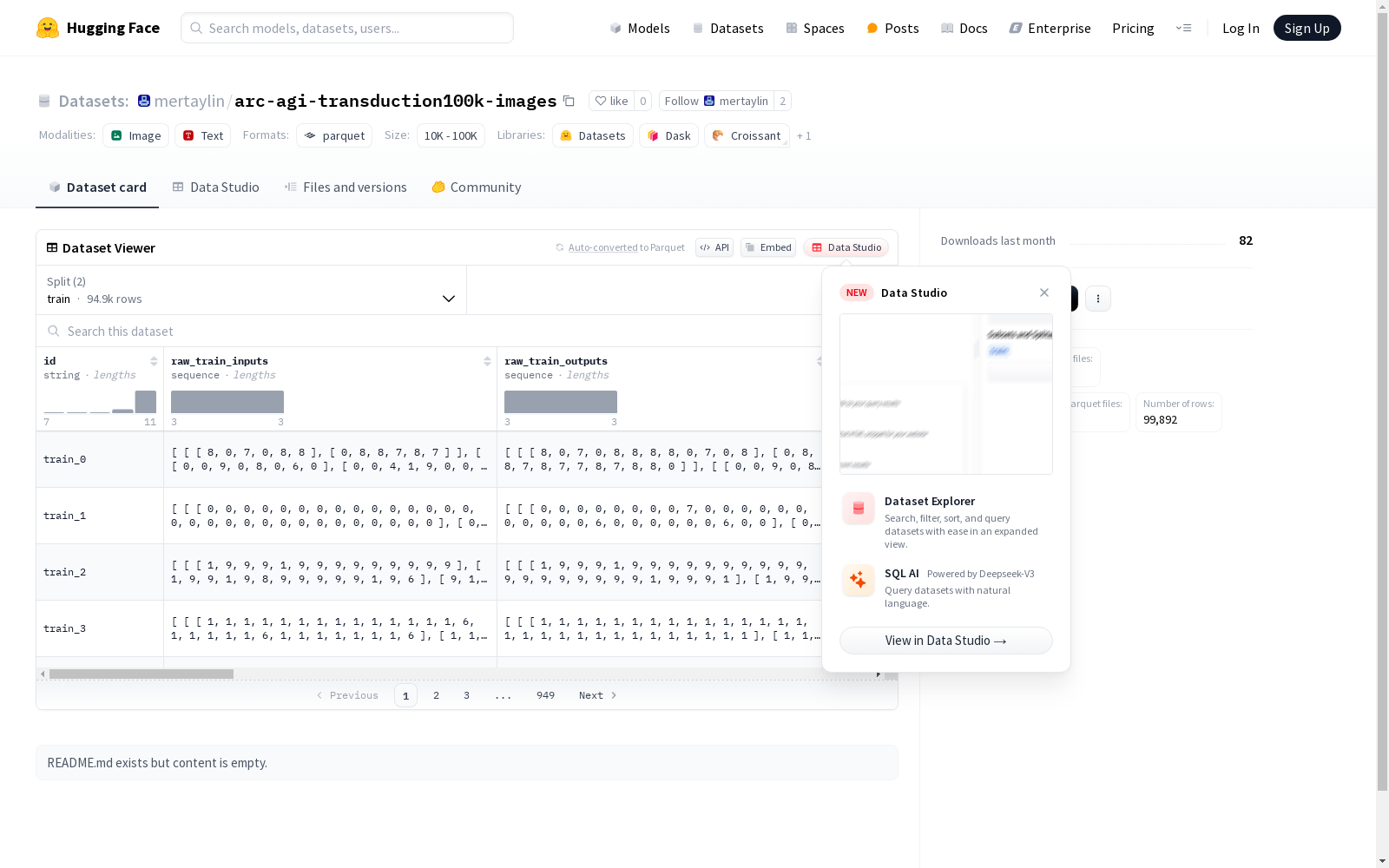
Task: Click the train_0 row id cell
Action: pyautogui.click(x=100, y=459)
